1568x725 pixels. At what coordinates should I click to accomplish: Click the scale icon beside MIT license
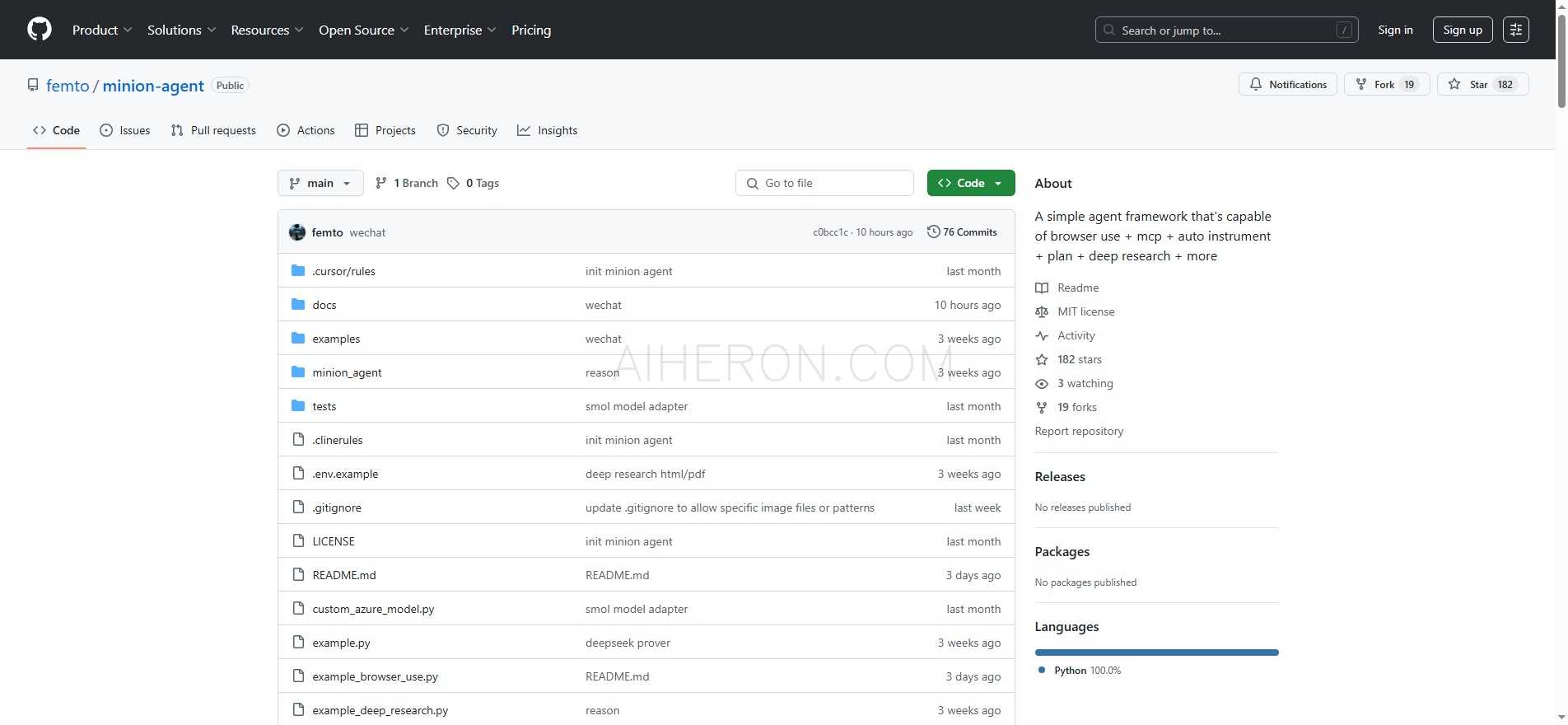pos(1042,311)
